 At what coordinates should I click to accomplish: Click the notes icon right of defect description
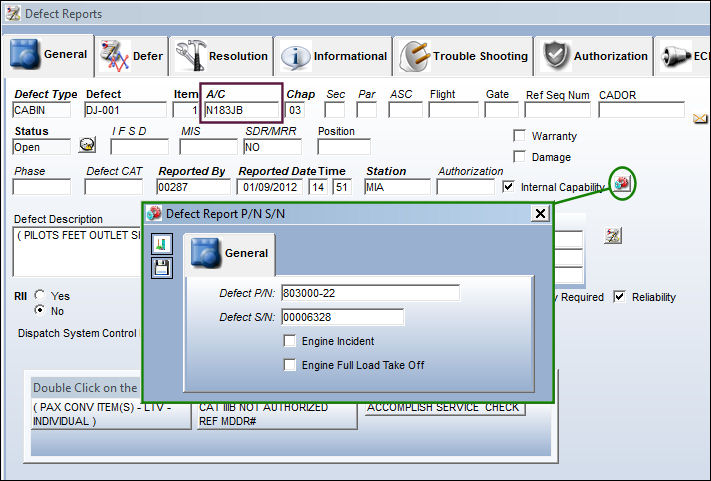coord(613,236)
